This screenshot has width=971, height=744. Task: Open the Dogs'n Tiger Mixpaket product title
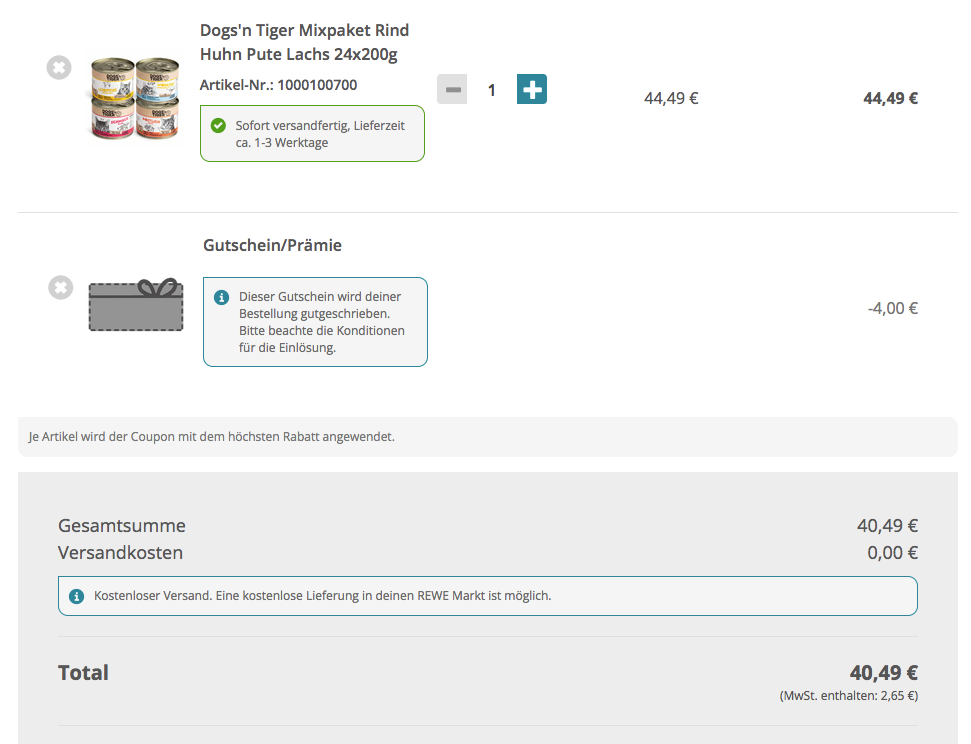click(304, 42)
